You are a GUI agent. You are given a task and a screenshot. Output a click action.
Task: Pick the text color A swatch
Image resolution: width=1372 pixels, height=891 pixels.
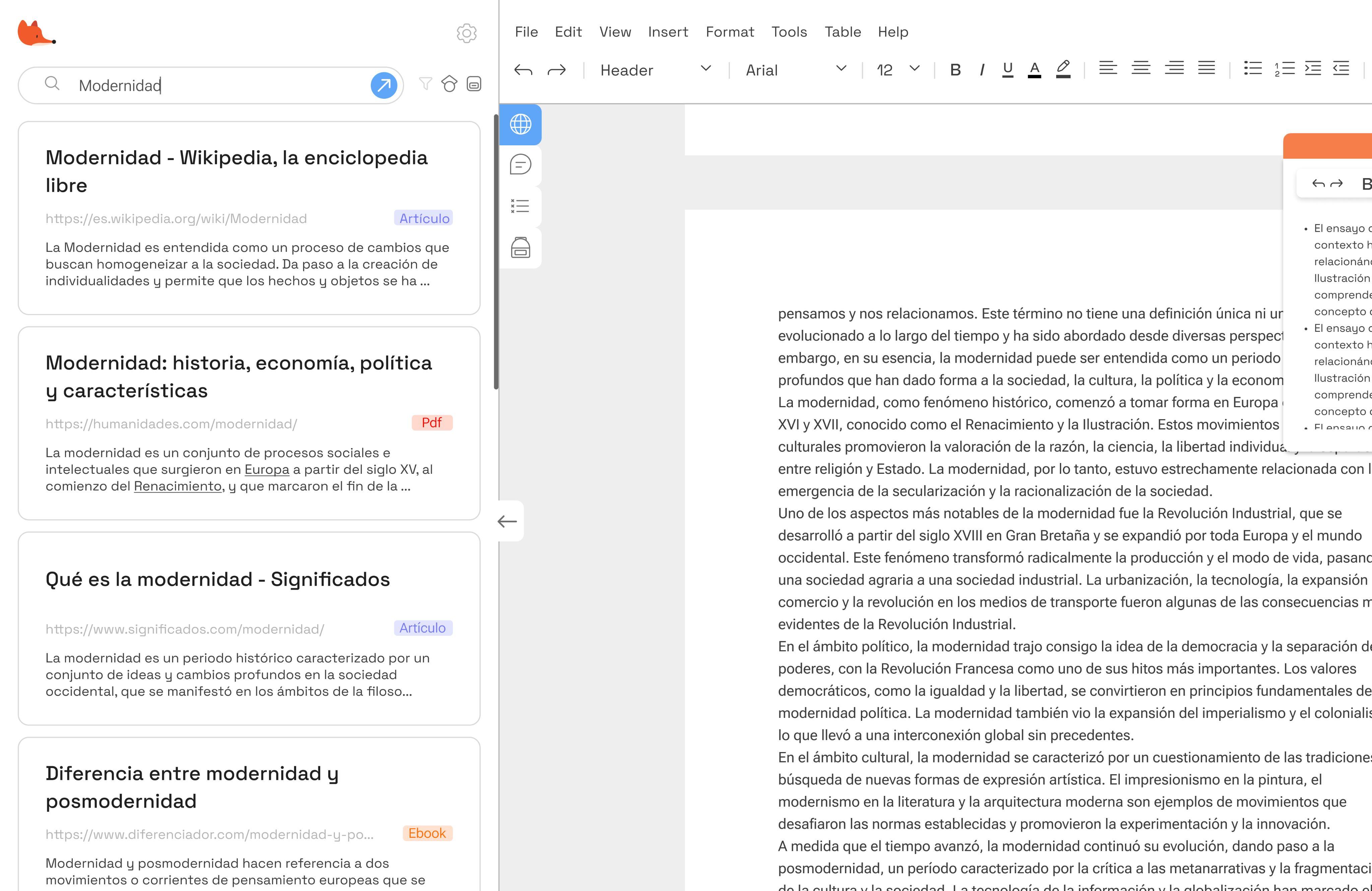pos(1034,70)
